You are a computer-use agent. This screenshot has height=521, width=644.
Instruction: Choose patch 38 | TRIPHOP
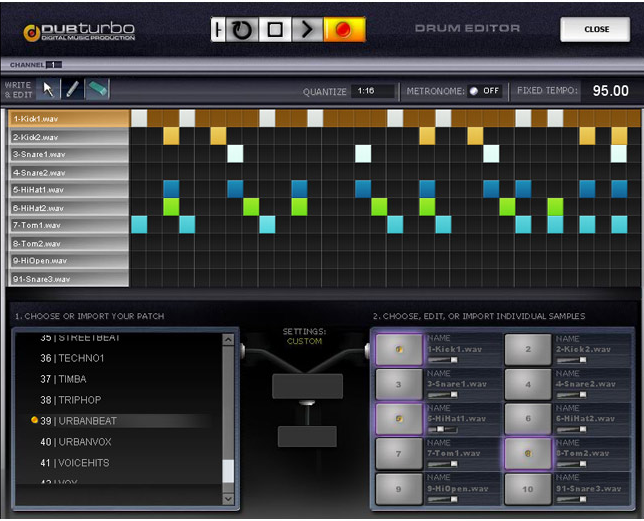[x=71, y=400]
